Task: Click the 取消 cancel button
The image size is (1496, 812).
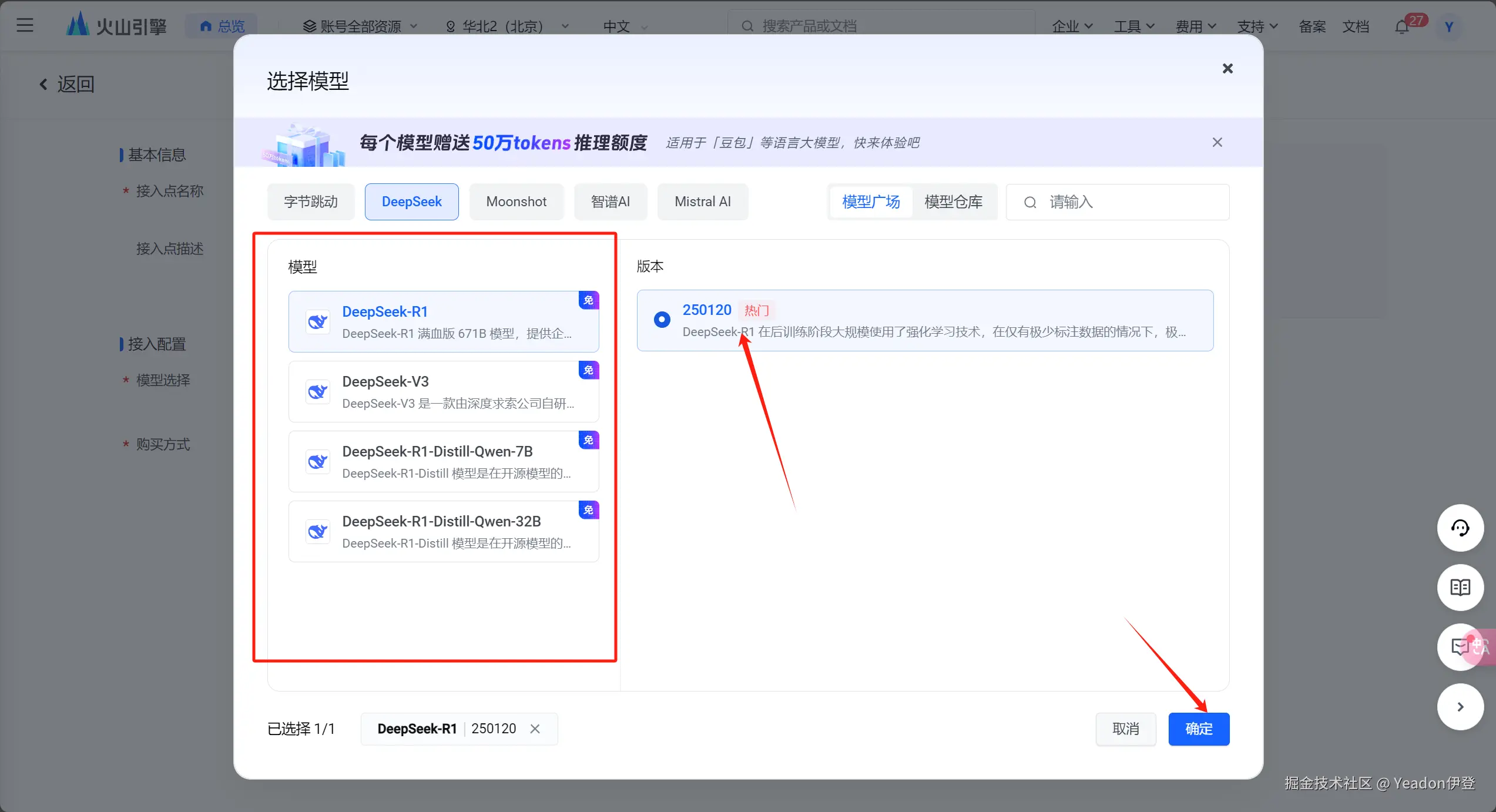Action: pos(1125,729)
